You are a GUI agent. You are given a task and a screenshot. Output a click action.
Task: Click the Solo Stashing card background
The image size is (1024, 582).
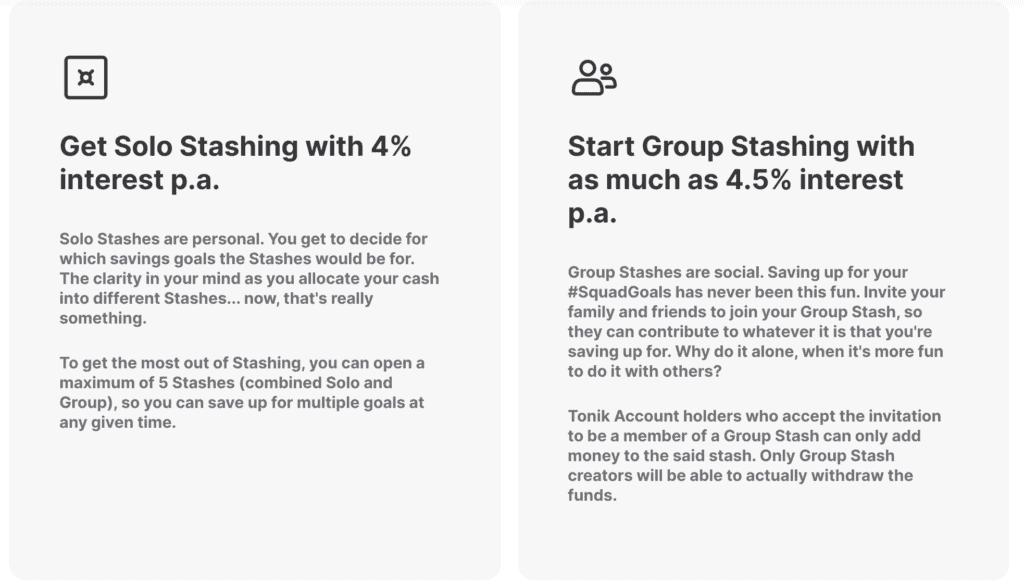tap(255, 509)
